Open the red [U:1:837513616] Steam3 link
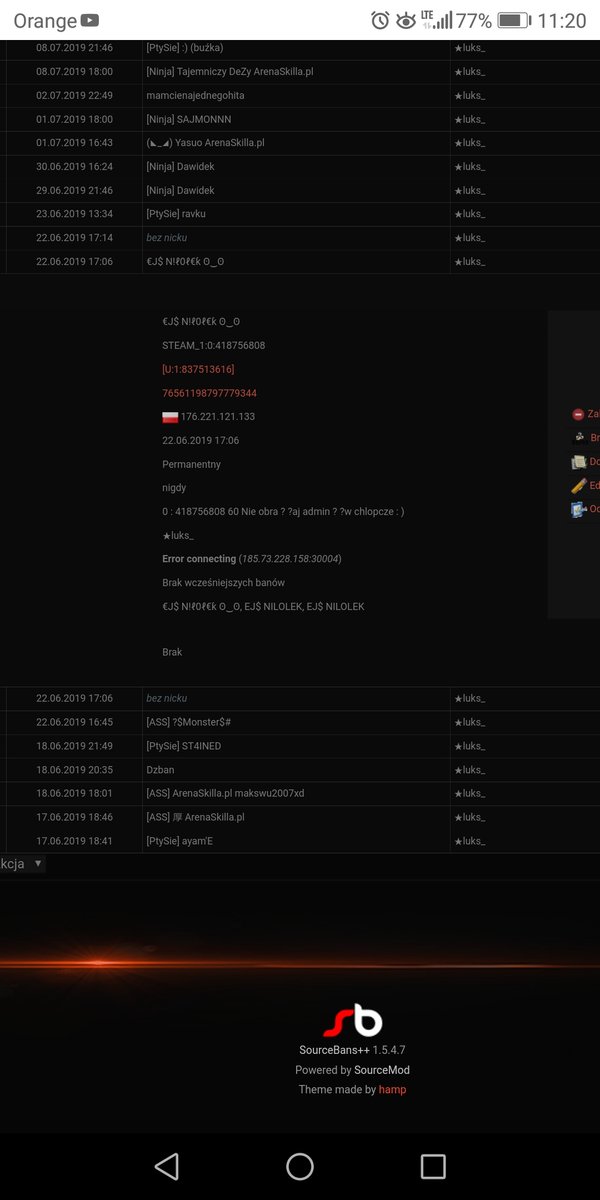600x1200 pixels. [198, 369]
